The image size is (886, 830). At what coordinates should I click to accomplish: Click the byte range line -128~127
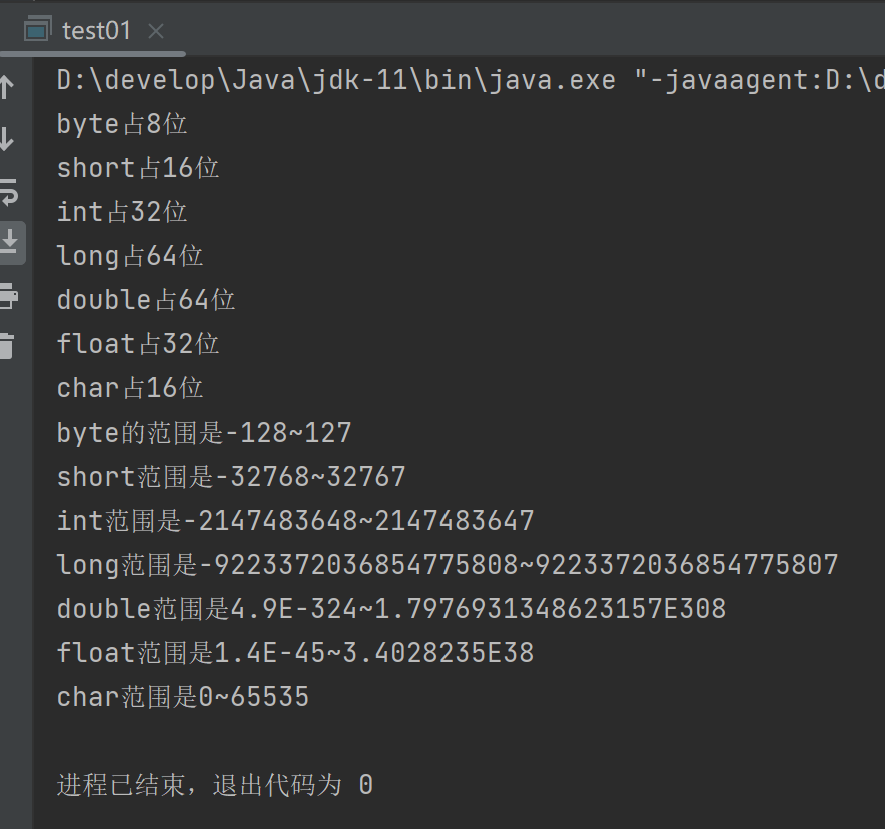coord(204,433)
